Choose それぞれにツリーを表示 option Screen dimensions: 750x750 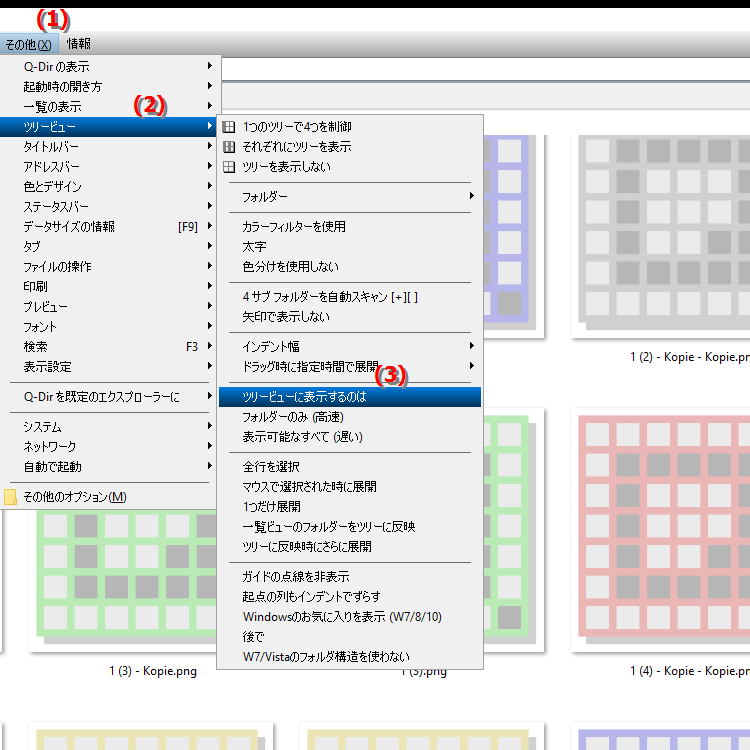pos(350,147)
